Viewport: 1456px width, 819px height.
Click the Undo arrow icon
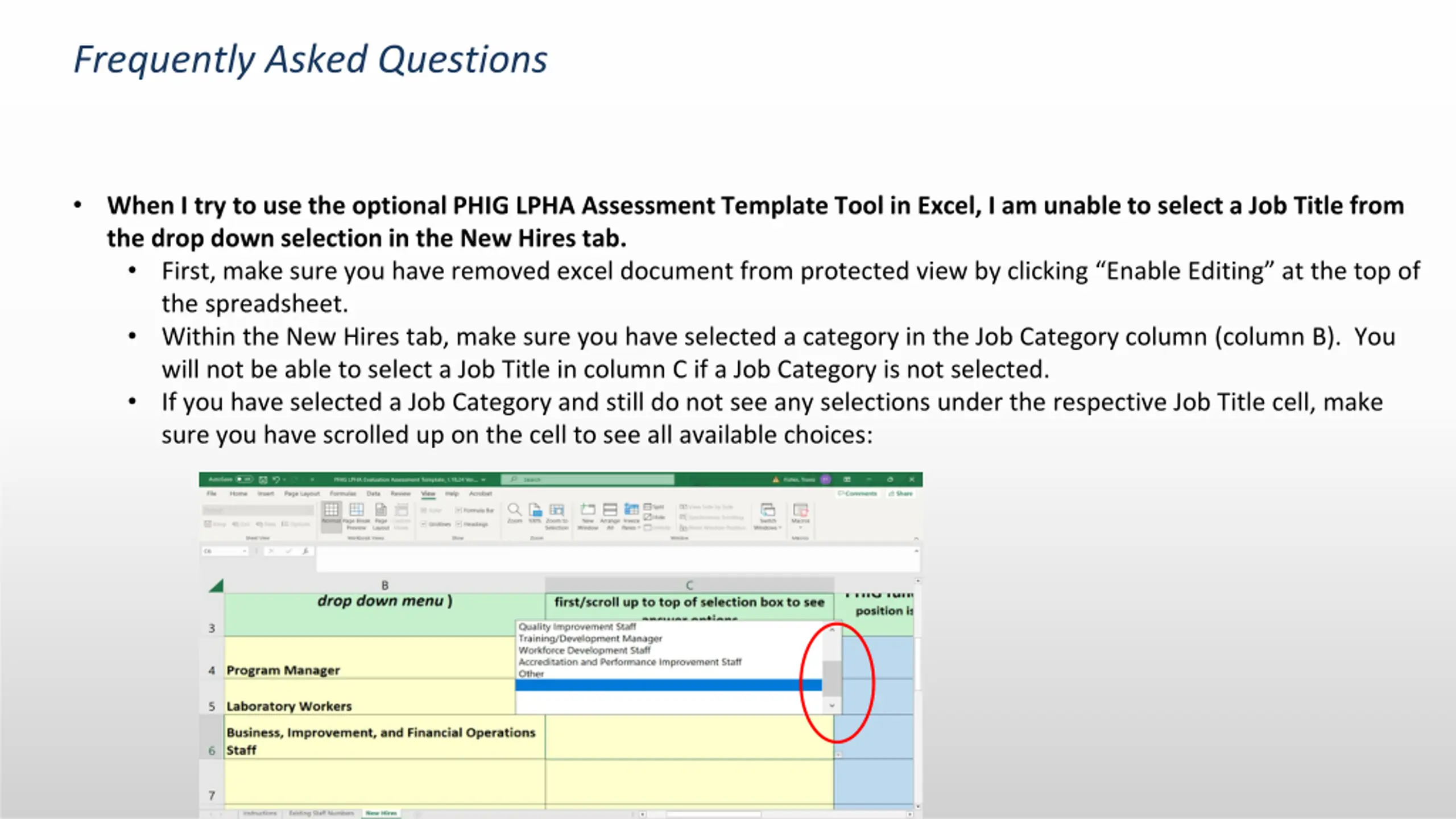276,479
